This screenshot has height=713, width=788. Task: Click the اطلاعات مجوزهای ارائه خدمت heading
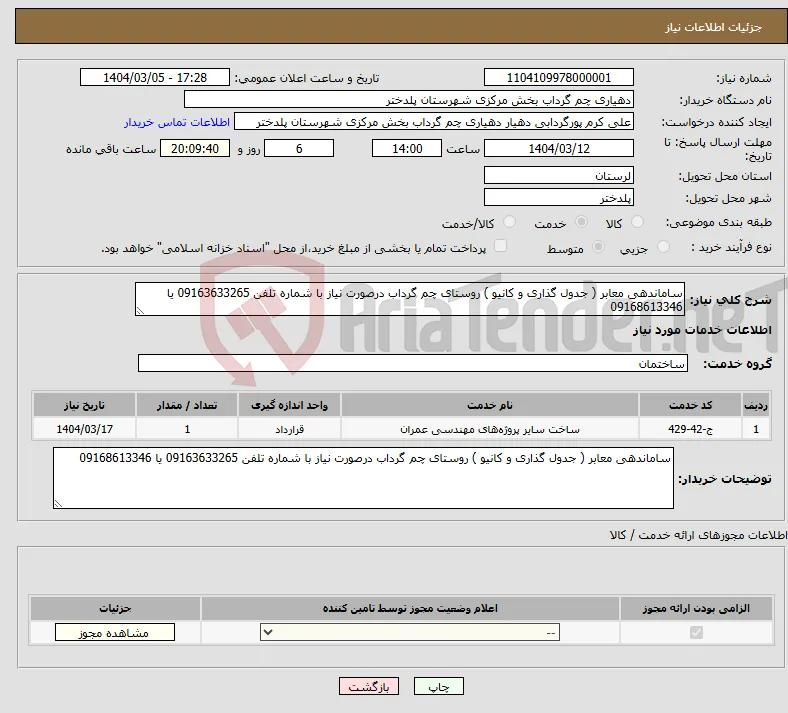click(699, 535)
